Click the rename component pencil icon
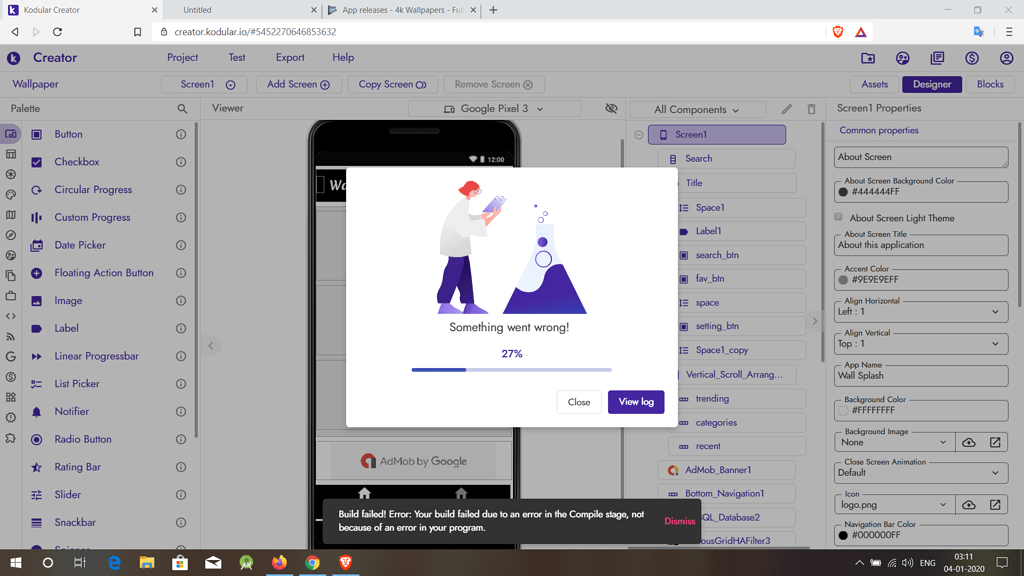 pos(786,109)
